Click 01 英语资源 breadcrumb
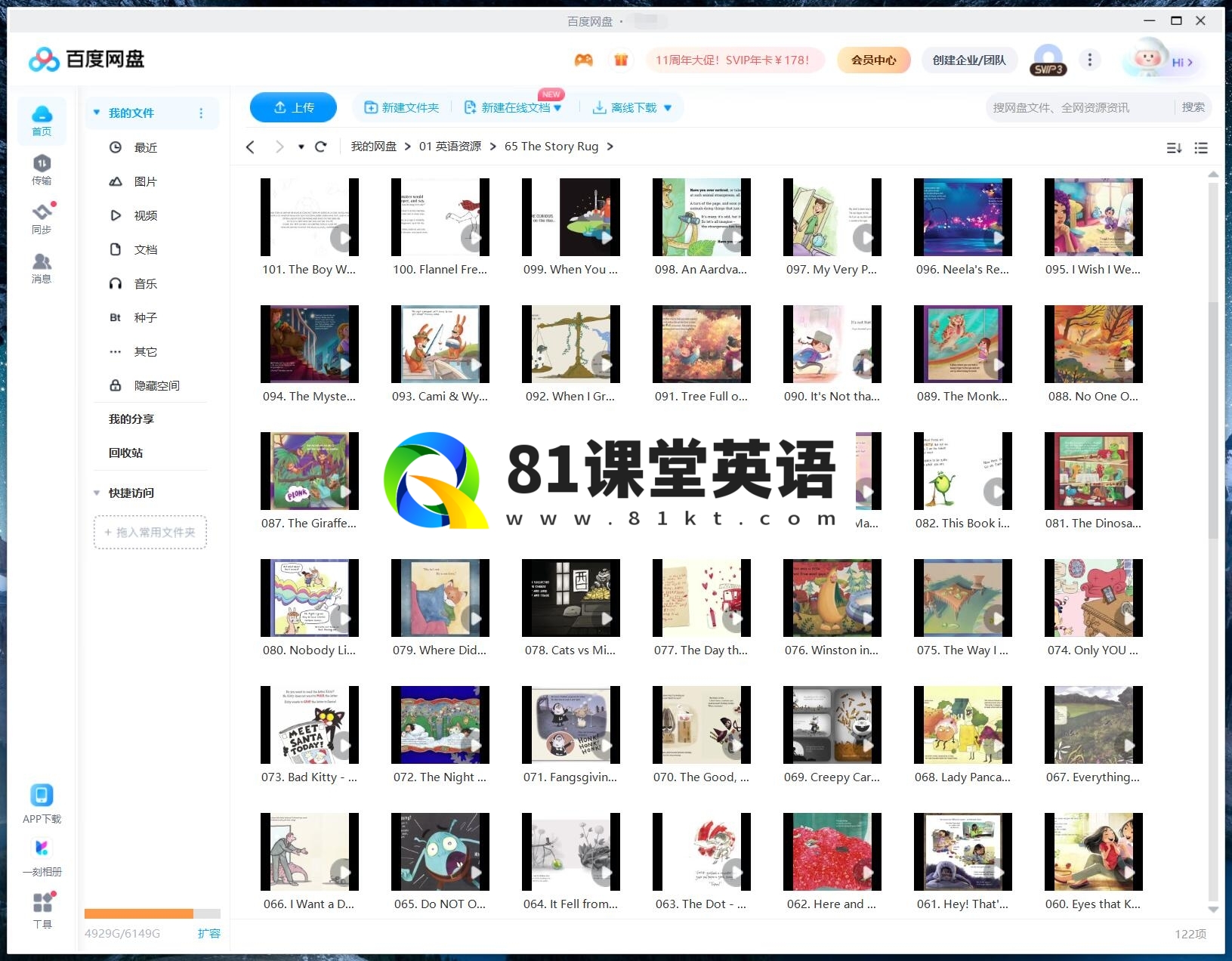This screenshot has width=1232, height=961. [450, 146]
